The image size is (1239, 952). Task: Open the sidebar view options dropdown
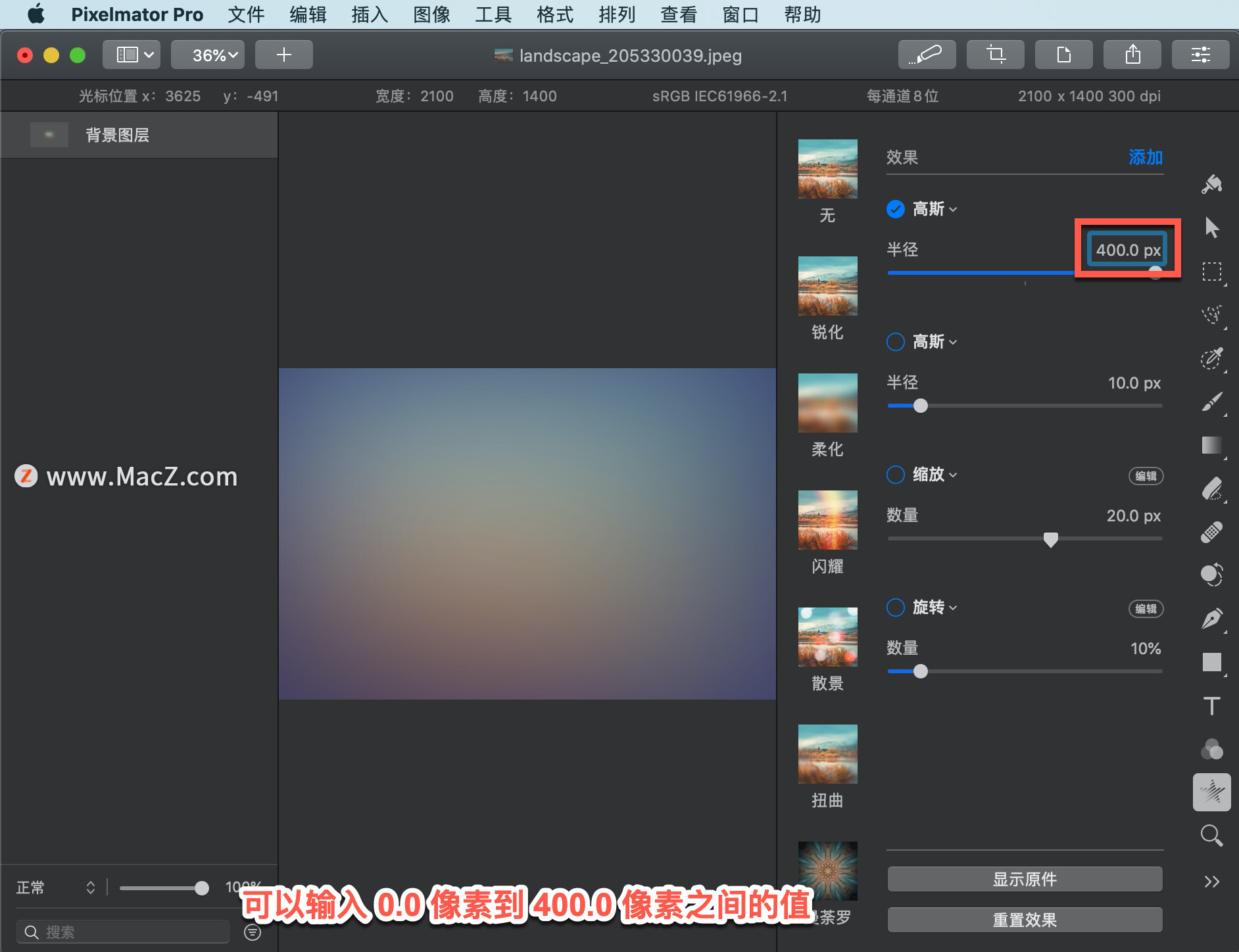pyautogui.click(x=132, y=55)
